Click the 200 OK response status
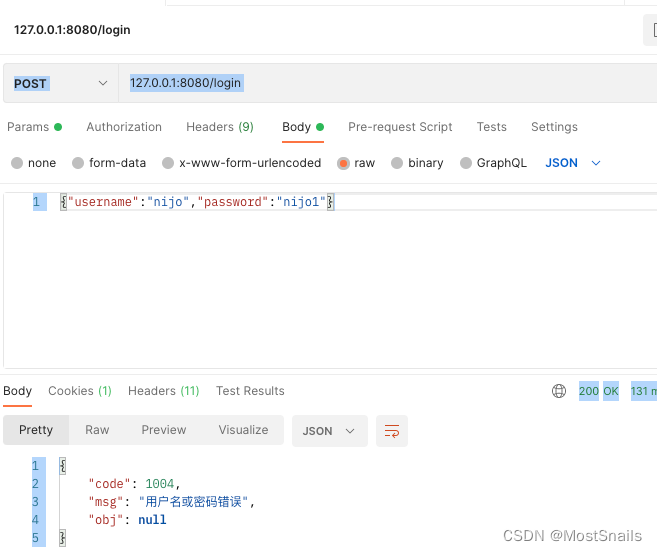This screenshot has width=657, height=551. pyautogui.click(x=599, y=391)
